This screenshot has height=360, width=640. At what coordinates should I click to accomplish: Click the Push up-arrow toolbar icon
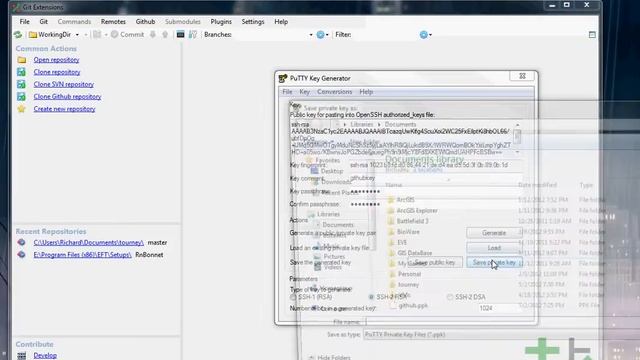tap(165, 35)
